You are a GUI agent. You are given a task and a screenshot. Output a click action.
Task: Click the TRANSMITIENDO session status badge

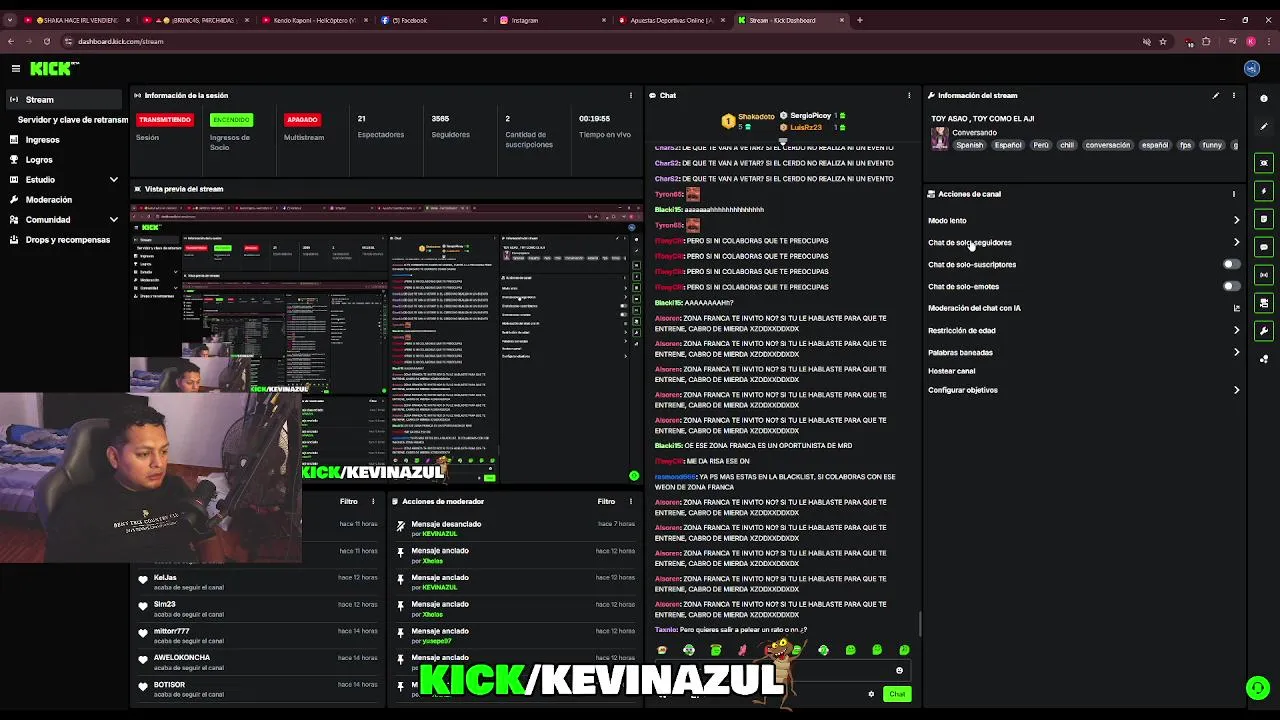[165, 120]
